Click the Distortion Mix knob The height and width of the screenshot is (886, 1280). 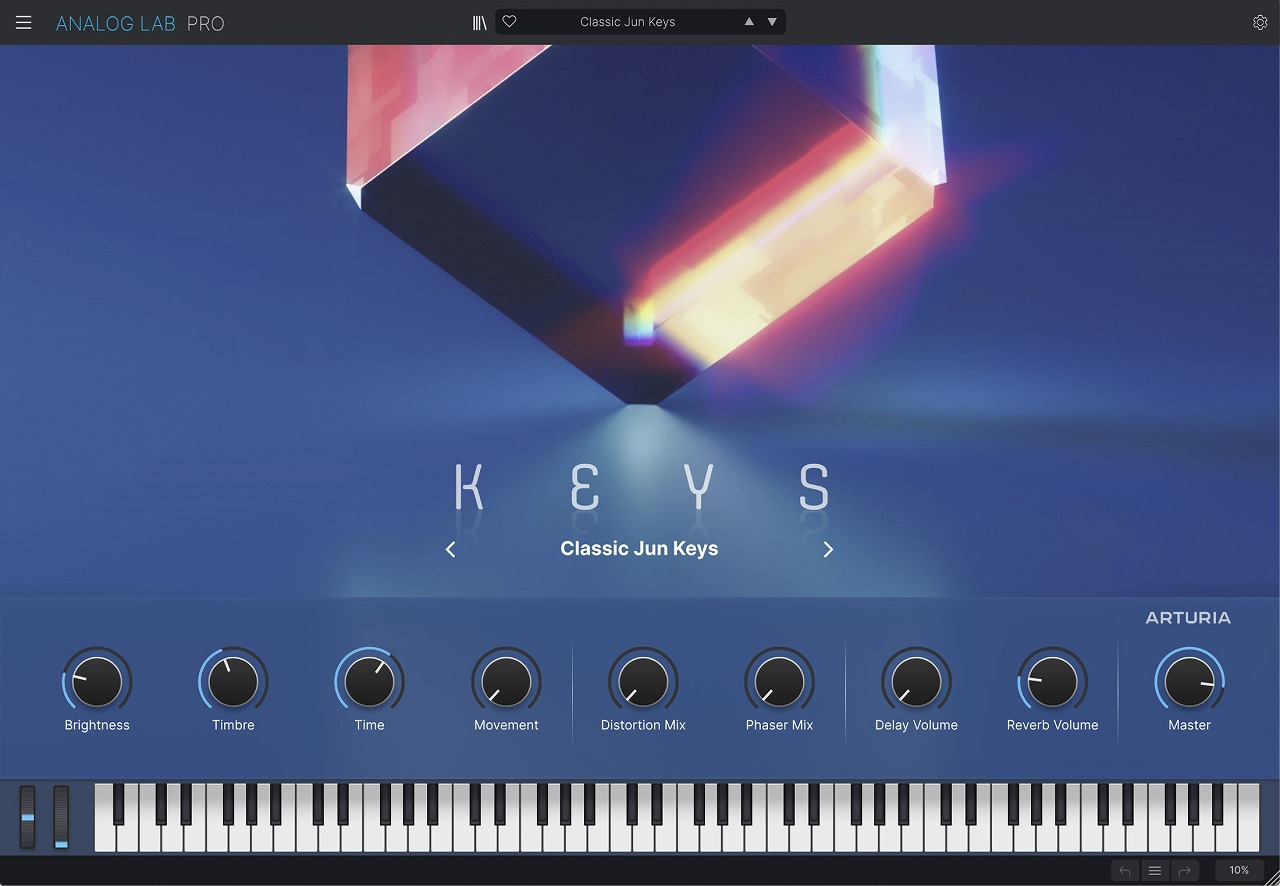[x=643, y=682]
